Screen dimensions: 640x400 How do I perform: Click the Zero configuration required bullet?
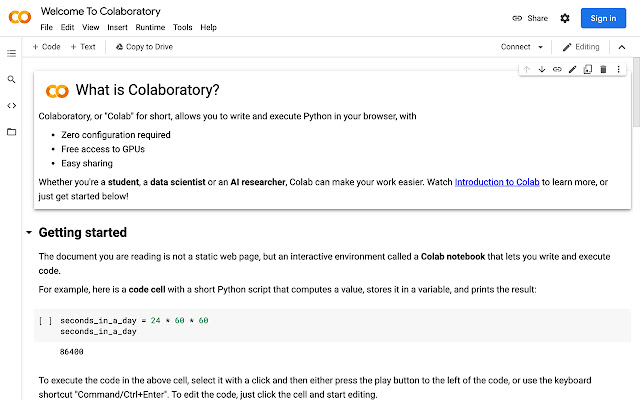[x=116, y=135]
